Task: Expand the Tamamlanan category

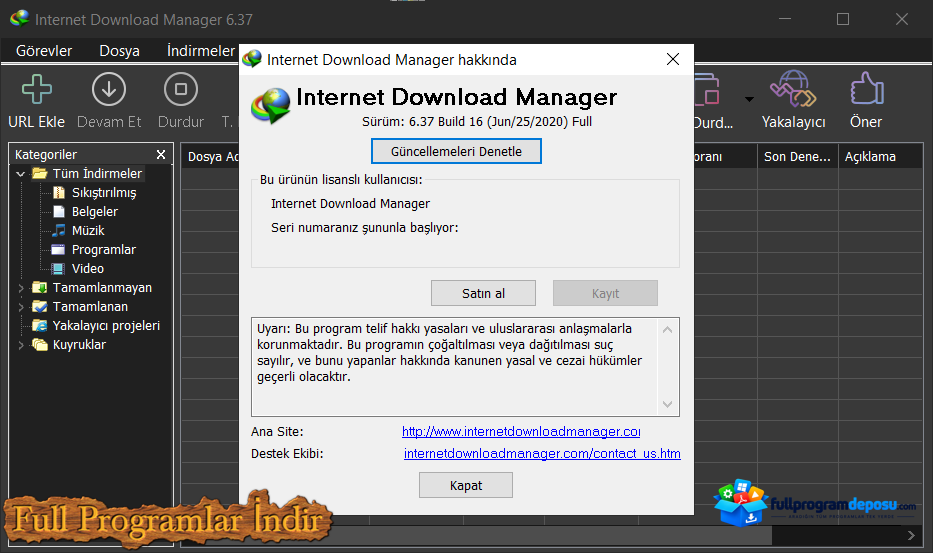Action: 21,307
